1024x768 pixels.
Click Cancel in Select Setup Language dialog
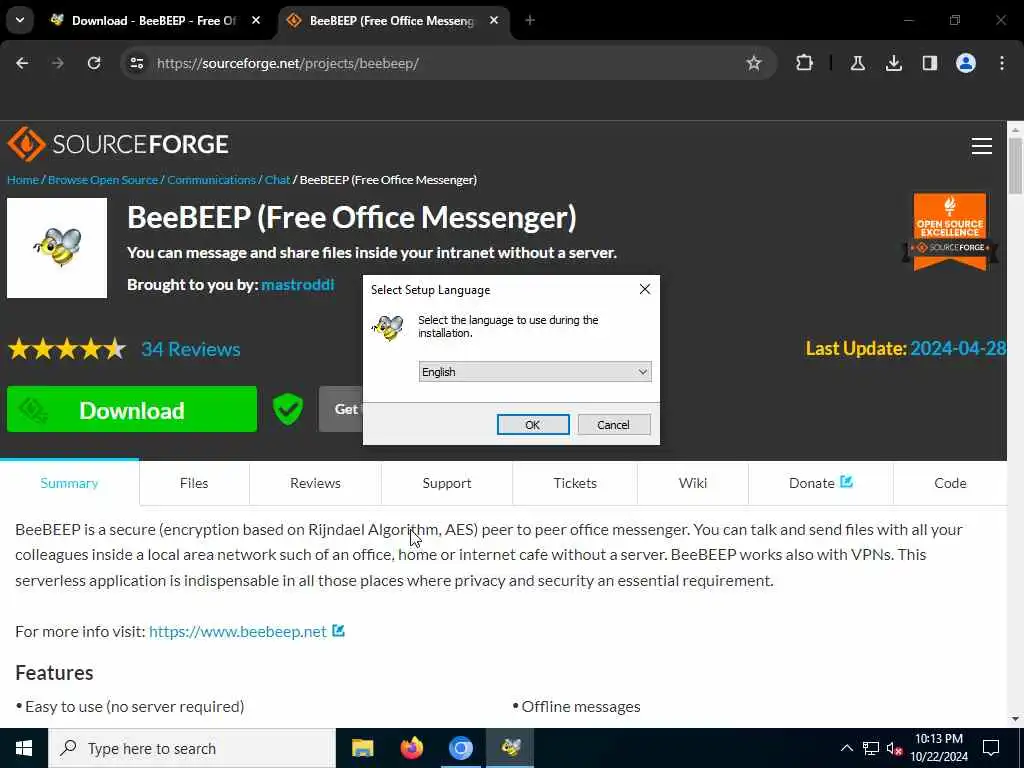(613, 424)
